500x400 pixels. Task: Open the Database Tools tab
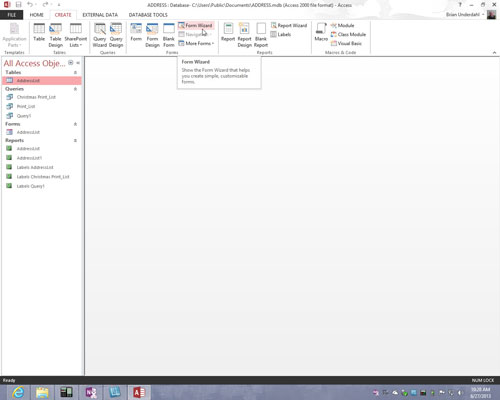click(148, 15)
